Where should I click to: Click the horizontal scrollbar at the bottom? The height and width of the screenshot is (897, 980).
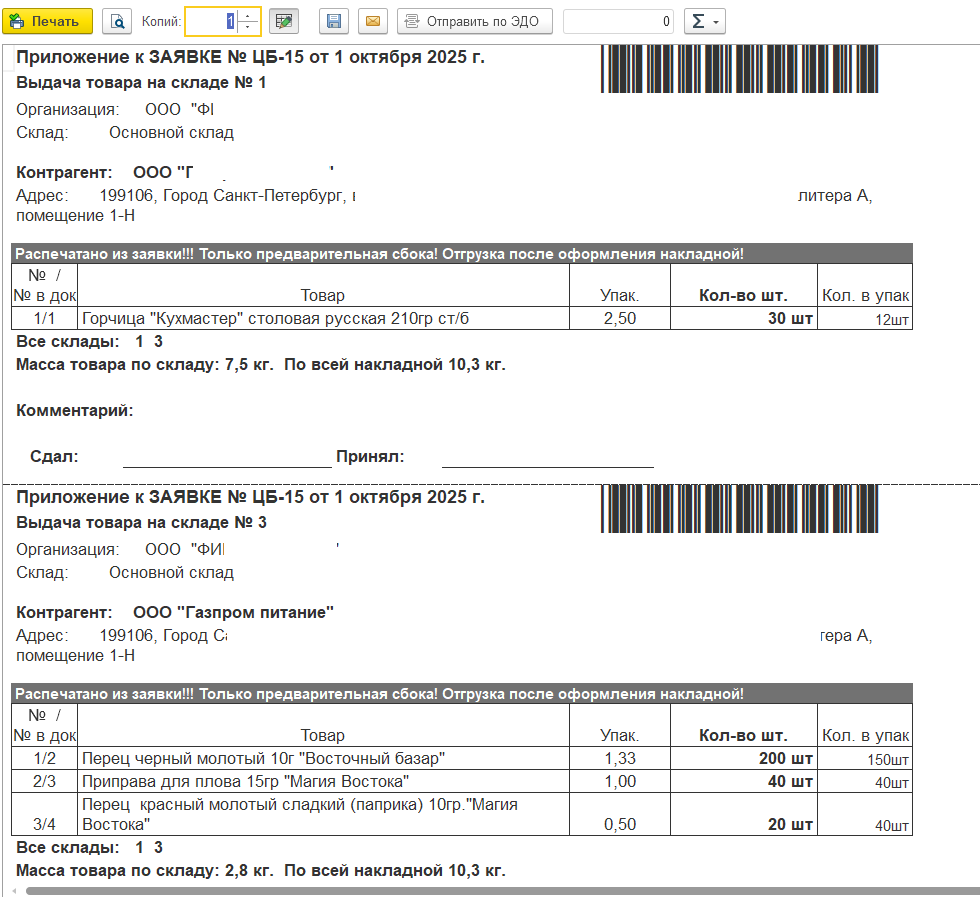(x=500, y=891)
